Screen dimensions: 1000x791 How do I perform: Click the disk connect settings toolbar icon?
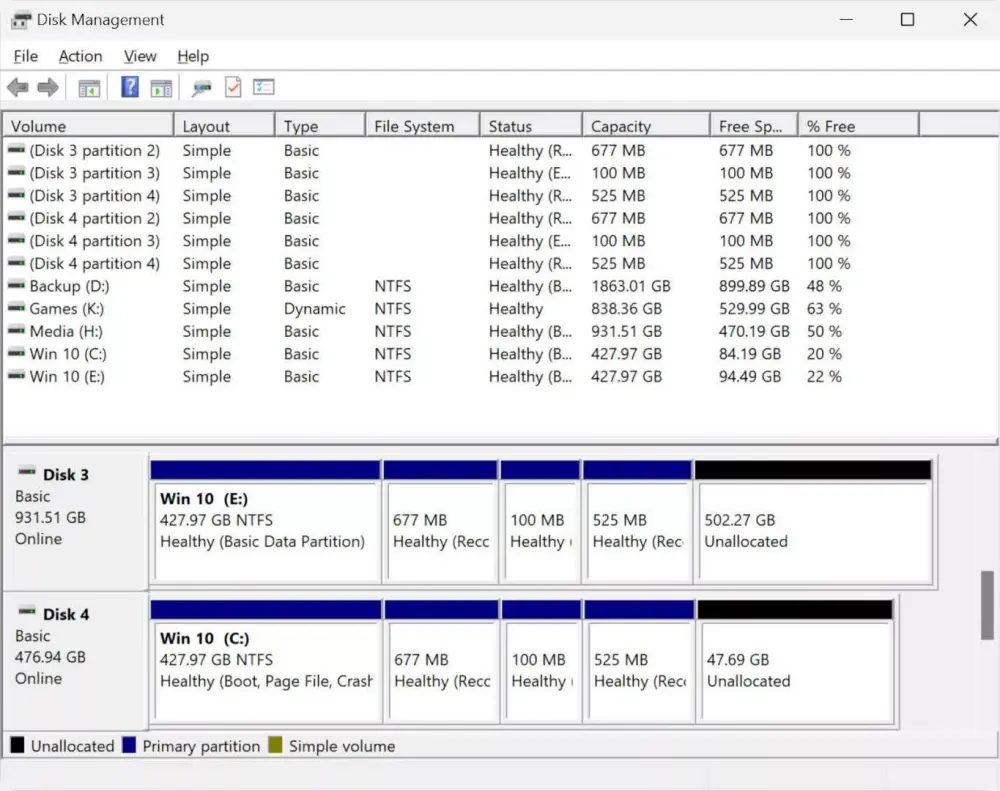point(201,88)
